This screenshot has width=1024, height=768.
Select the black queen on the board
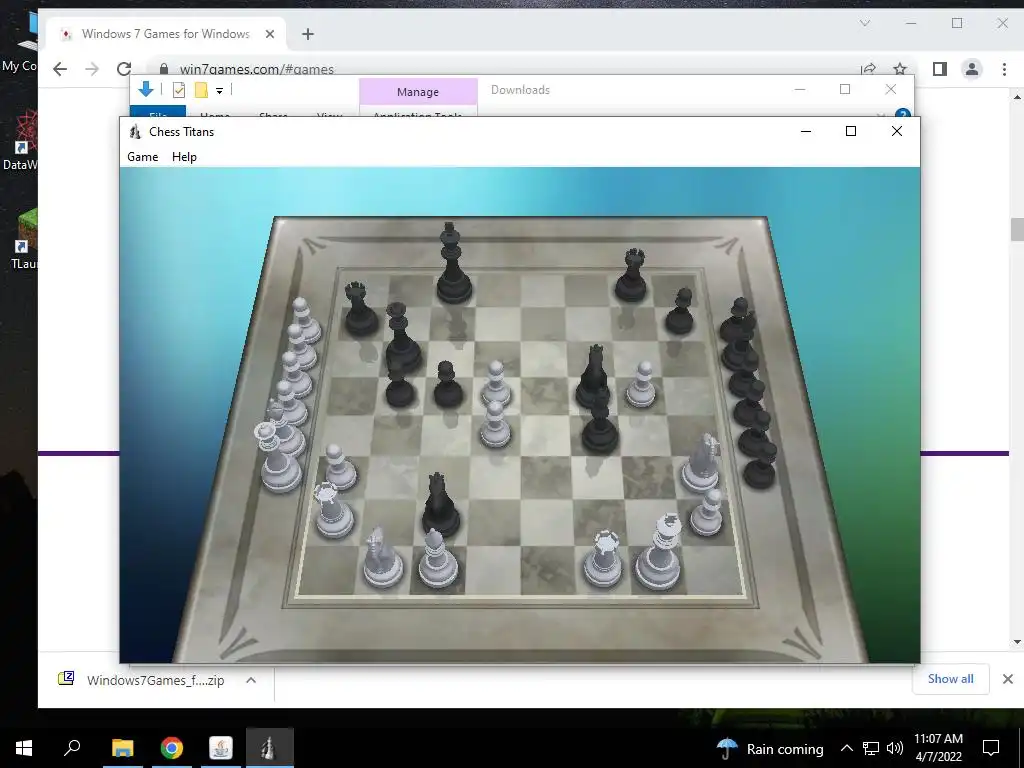coord(400,338)
